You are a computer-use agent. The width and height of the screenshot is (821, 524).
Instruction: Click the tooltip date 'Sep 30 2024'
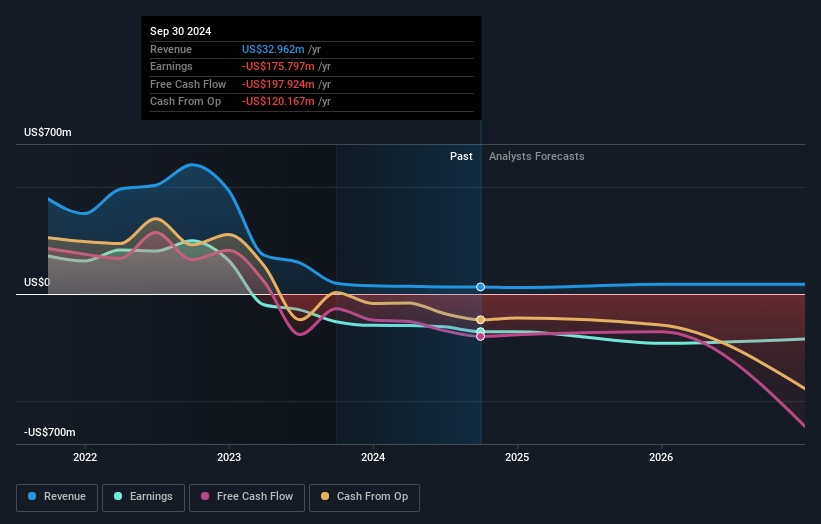coord(181,31)
